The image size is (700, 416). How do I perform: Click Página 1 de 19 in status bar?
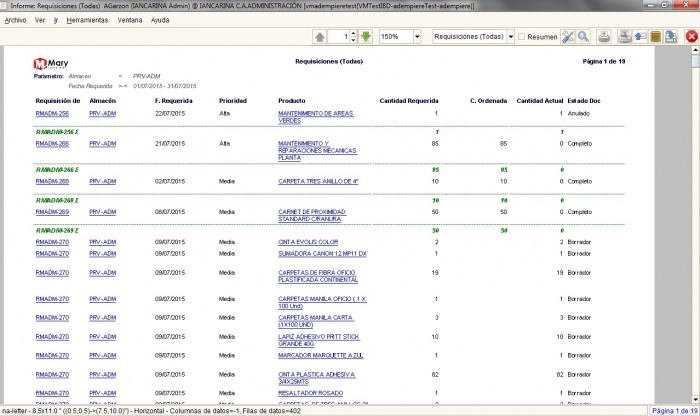point(675,411)
